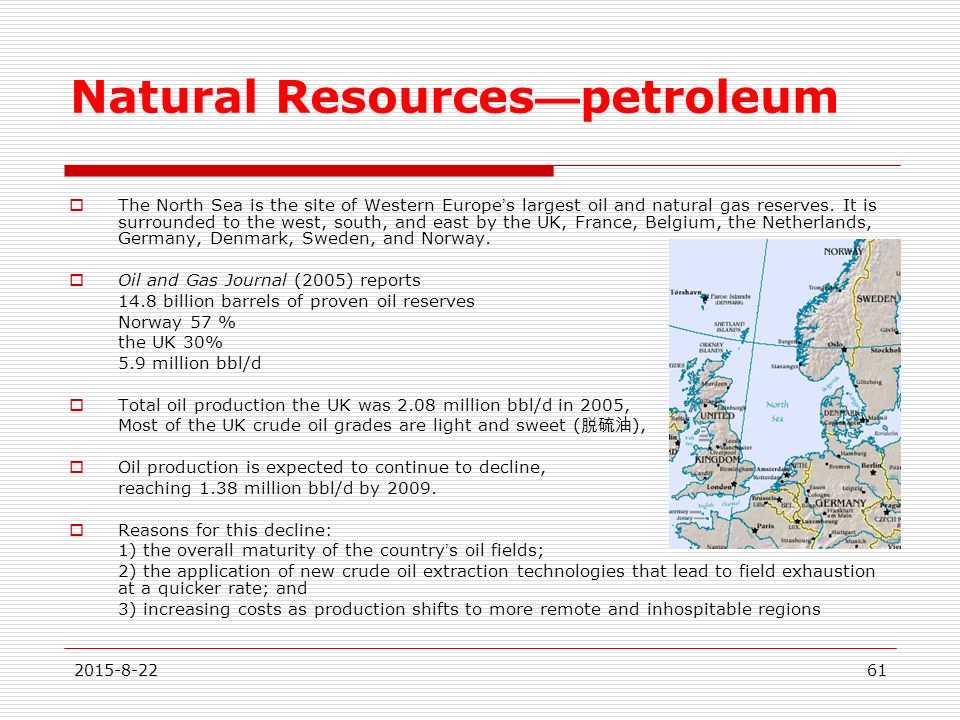Click the square bullet beside 'Reasons for this decline'
This screenshot has width=960, height=720.
[x=77, y=530]
